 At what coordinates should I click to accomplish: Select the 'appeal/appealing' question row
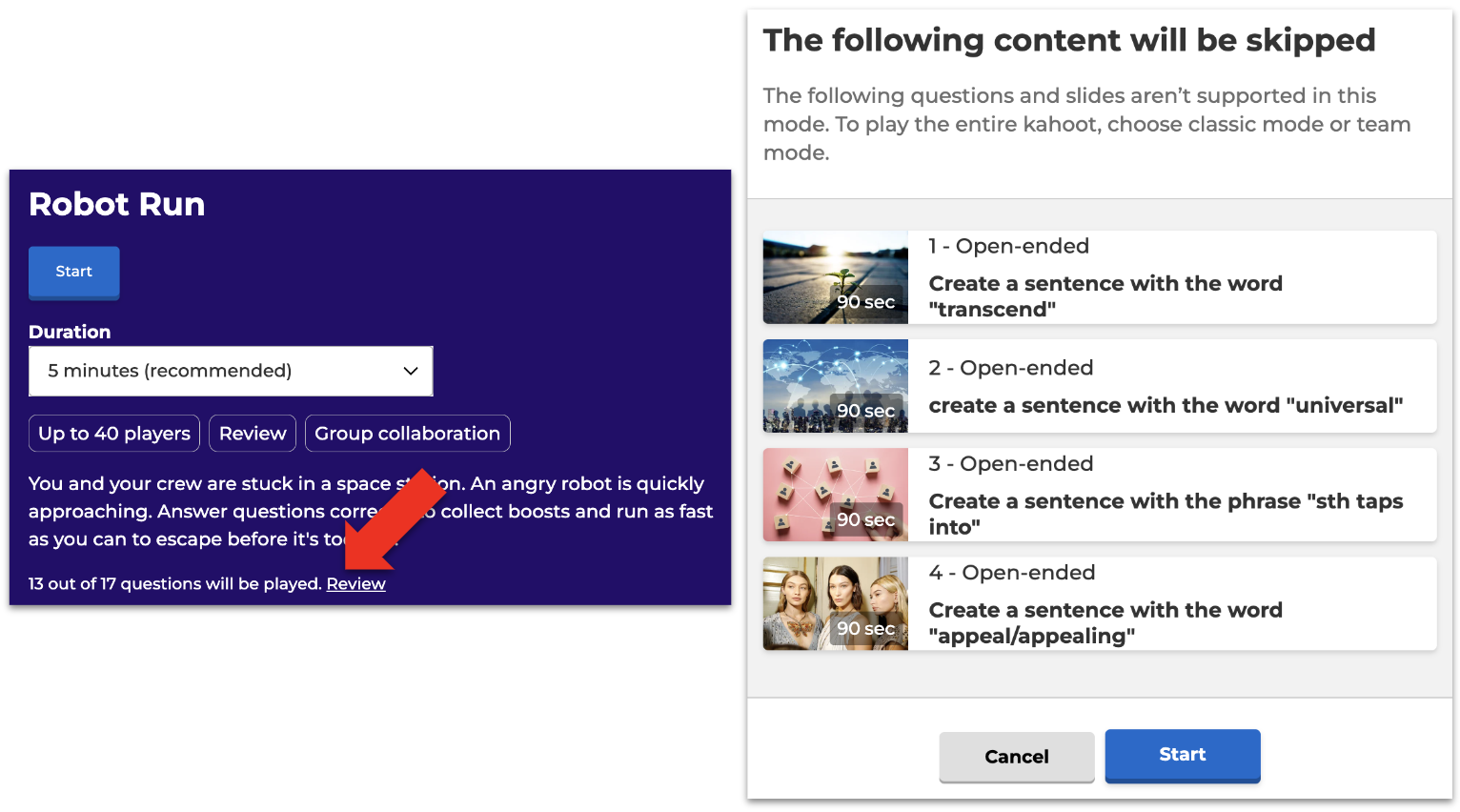click(x=1170, y=604)
